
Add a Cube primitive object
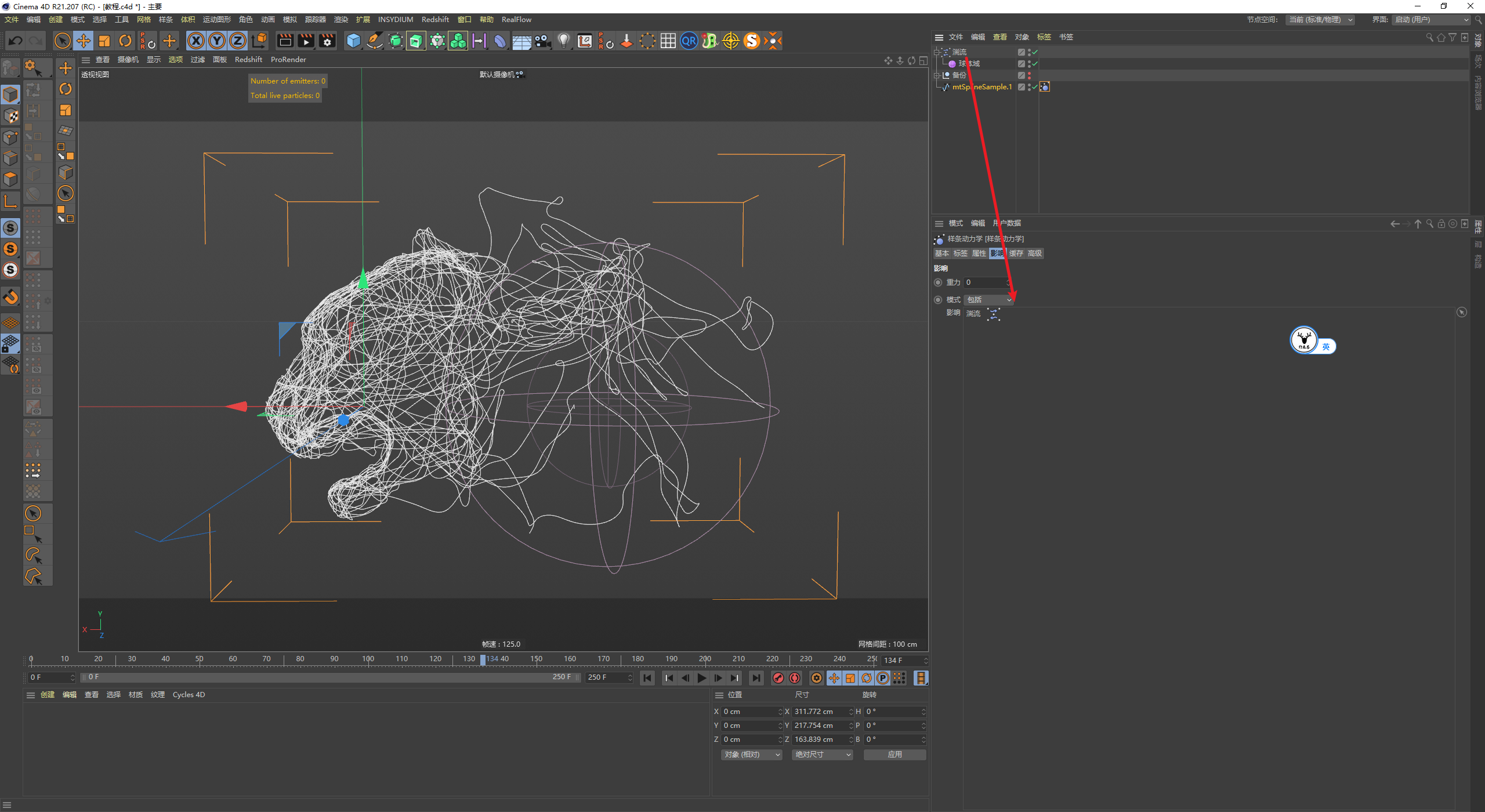353,41
